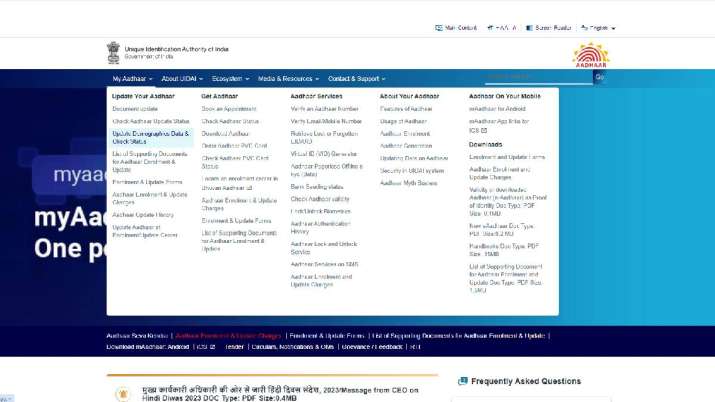The width and height of the screenshot is (715, 402).
Task: Click the Frequently Asked Questions icon
Action: pyautogui.click(x=461, y=381)
